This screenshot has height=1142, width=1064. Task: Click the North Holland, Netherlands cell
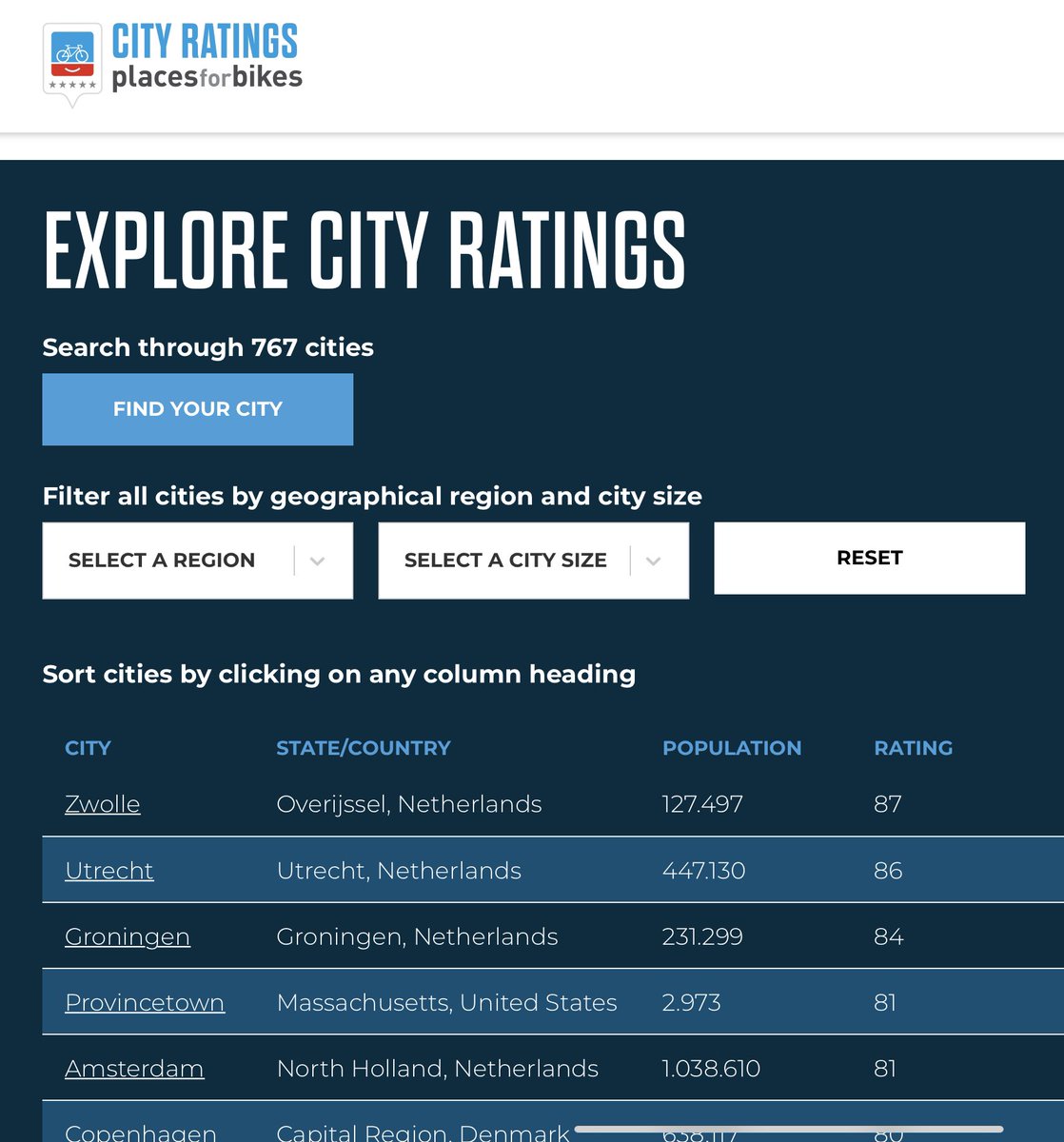[x=437, y=1069]
